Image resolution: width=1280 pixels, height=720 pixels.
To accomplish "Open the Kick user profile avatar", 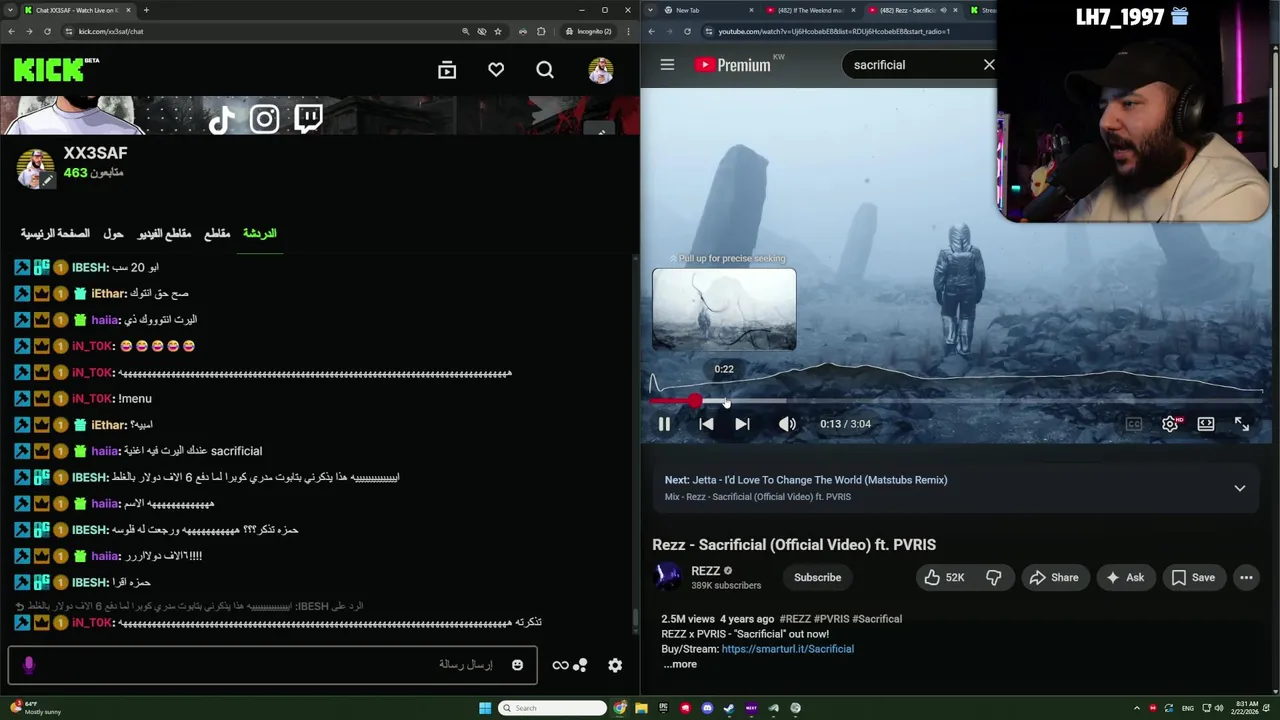I will click(601, 70).
